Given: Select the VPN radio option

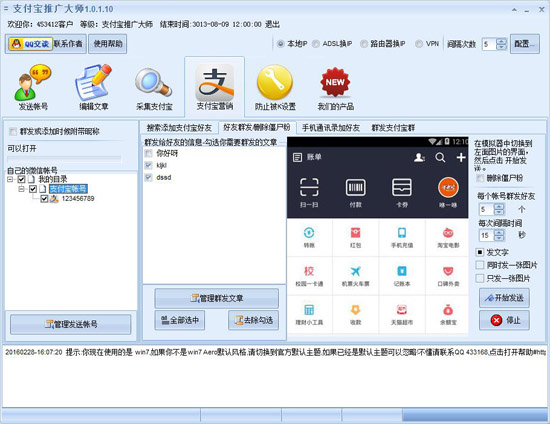Looking at the screenshot, I should (x=419, y=44).
